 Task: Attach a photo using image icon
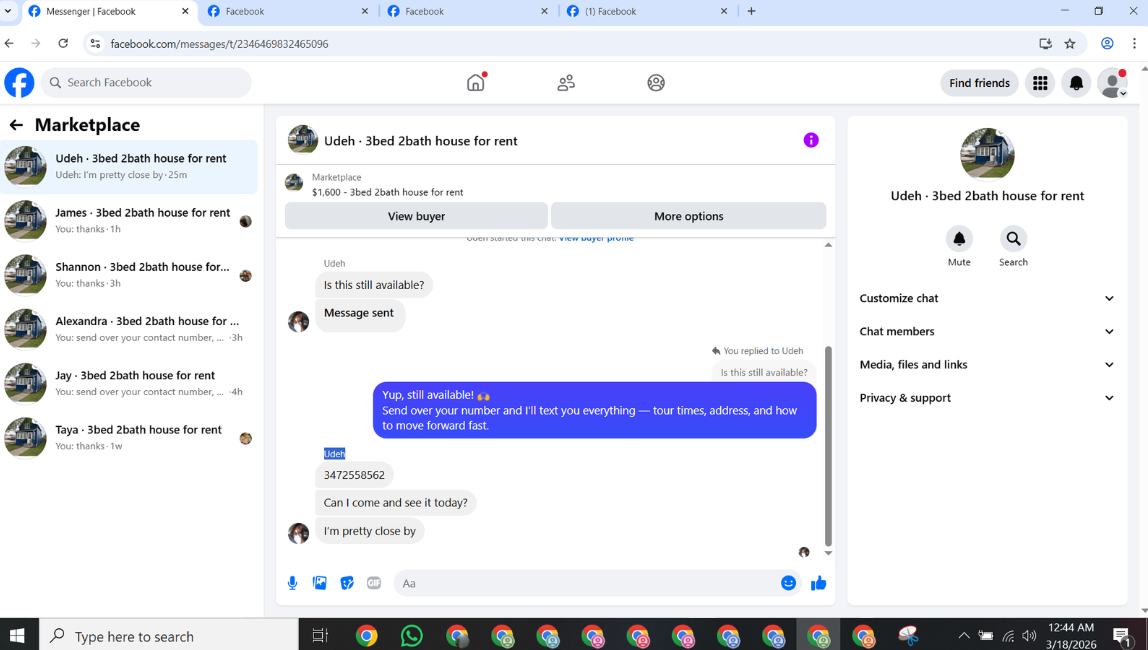click(320, 583)
